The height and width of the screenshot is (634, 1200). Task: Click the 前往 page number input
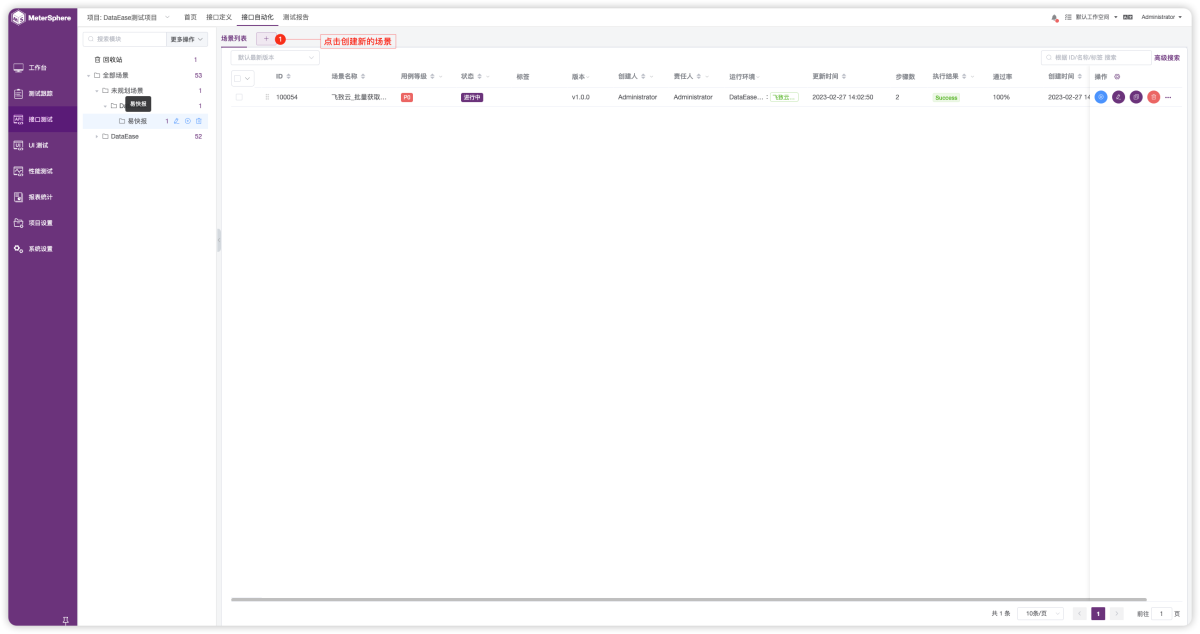[1162, 613]
